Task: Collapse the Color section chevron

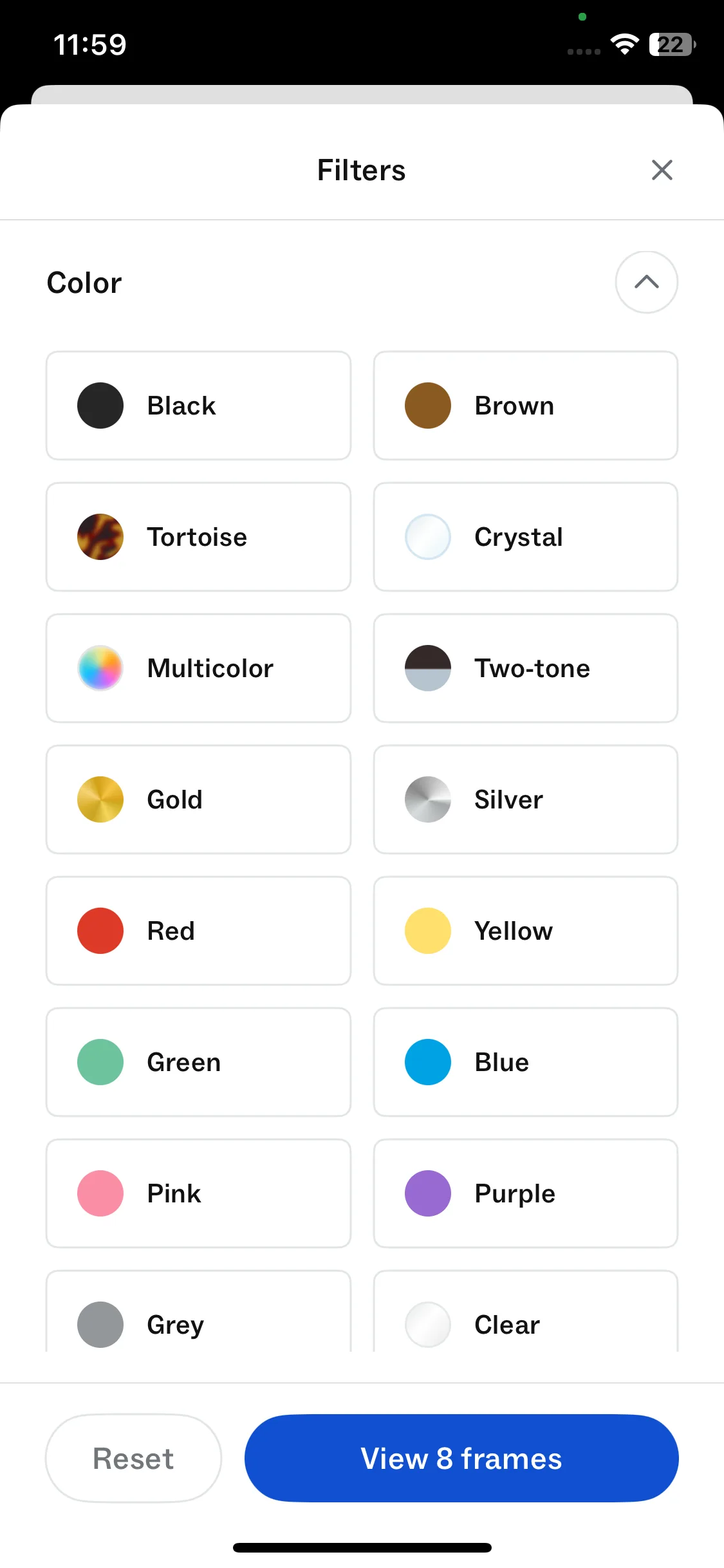Action: click(x=646, y=283)
